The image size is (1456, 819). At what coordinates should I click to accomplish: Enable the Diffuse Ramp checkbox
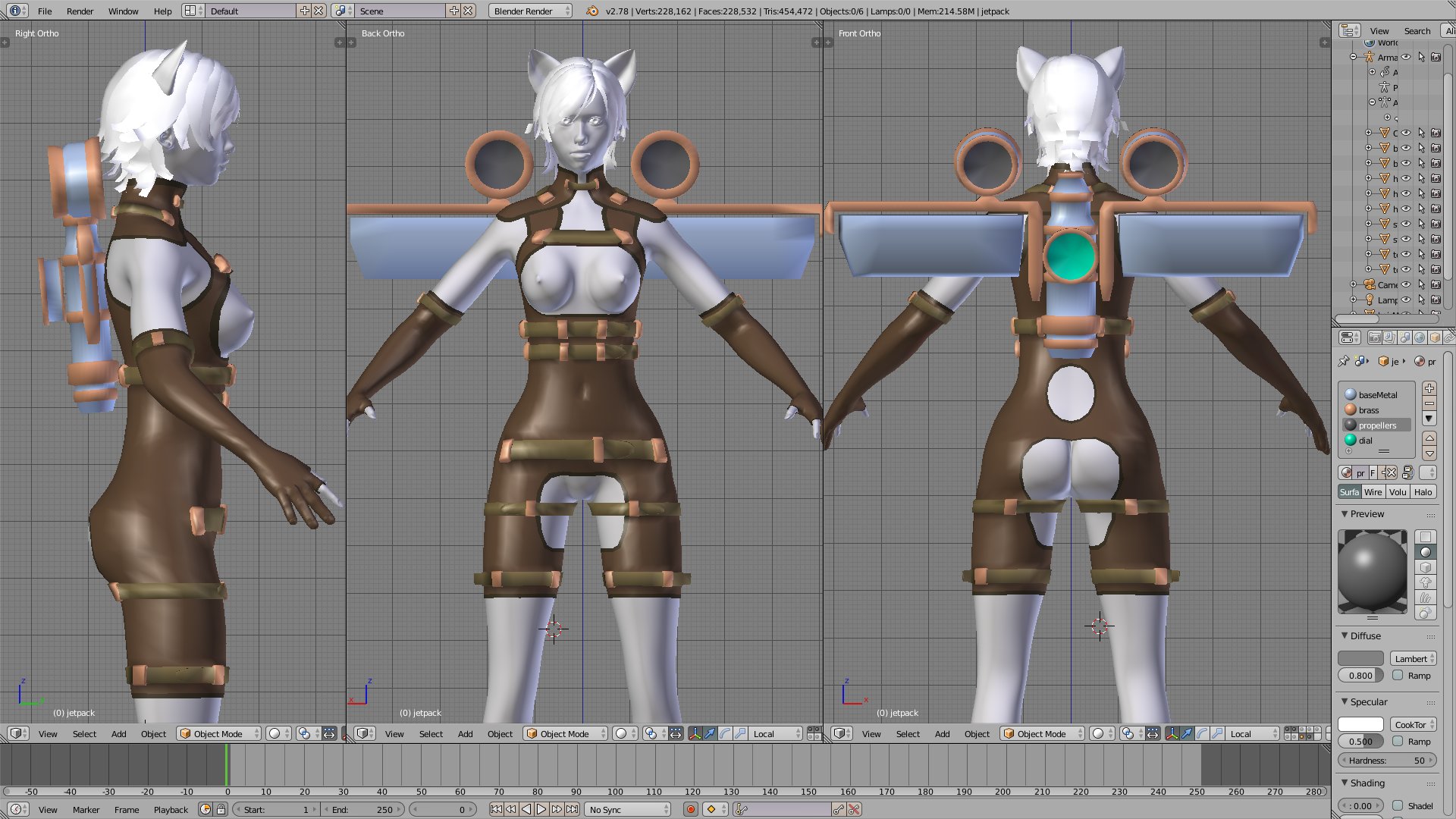pos(1398,675)
